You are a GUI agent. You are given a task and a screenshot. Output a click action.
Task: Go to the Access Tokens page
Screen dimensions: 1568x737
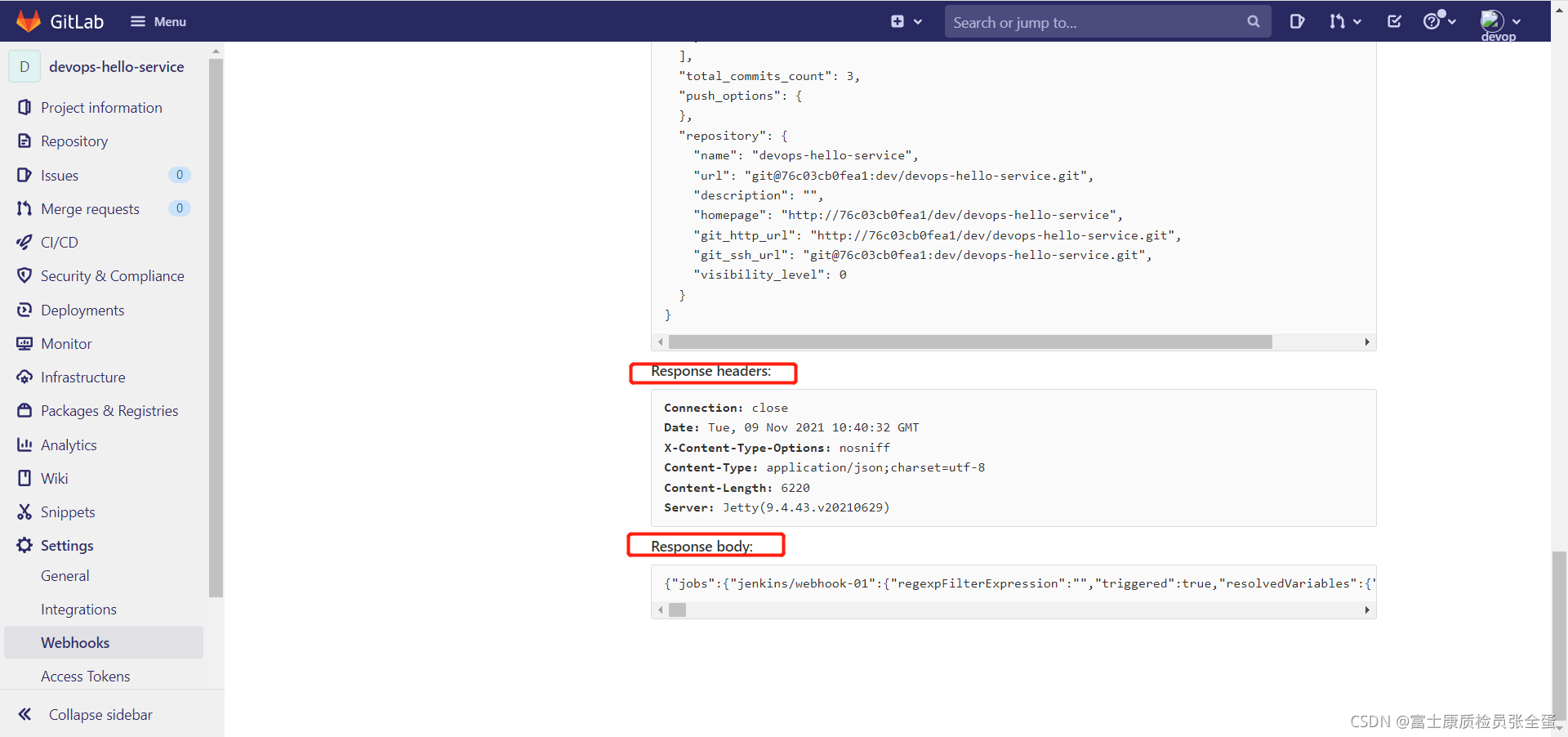[x=85, y=676]
